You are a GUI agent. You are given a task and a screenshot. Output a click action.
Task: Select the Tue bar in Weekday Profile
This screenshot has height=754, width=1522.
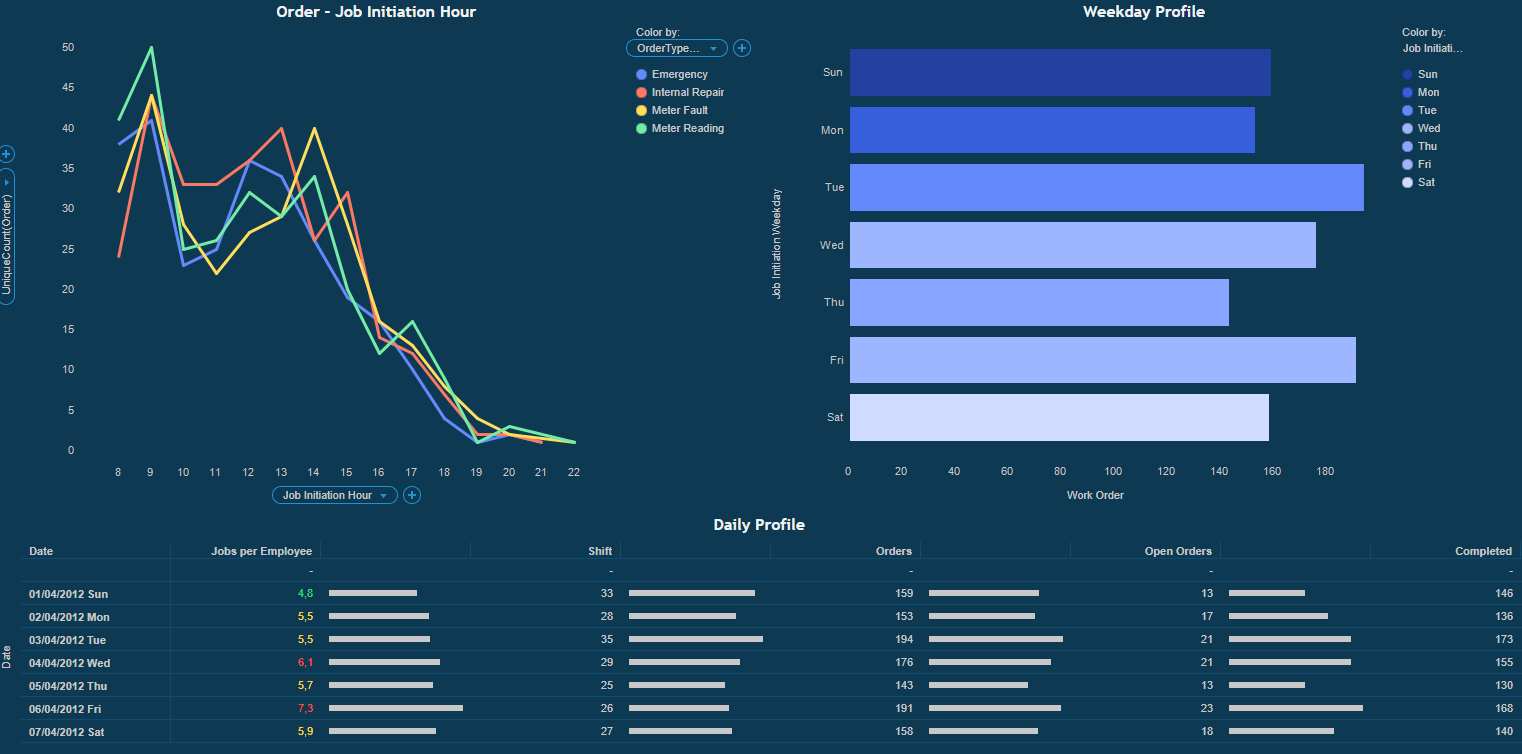click(1106, 188)
